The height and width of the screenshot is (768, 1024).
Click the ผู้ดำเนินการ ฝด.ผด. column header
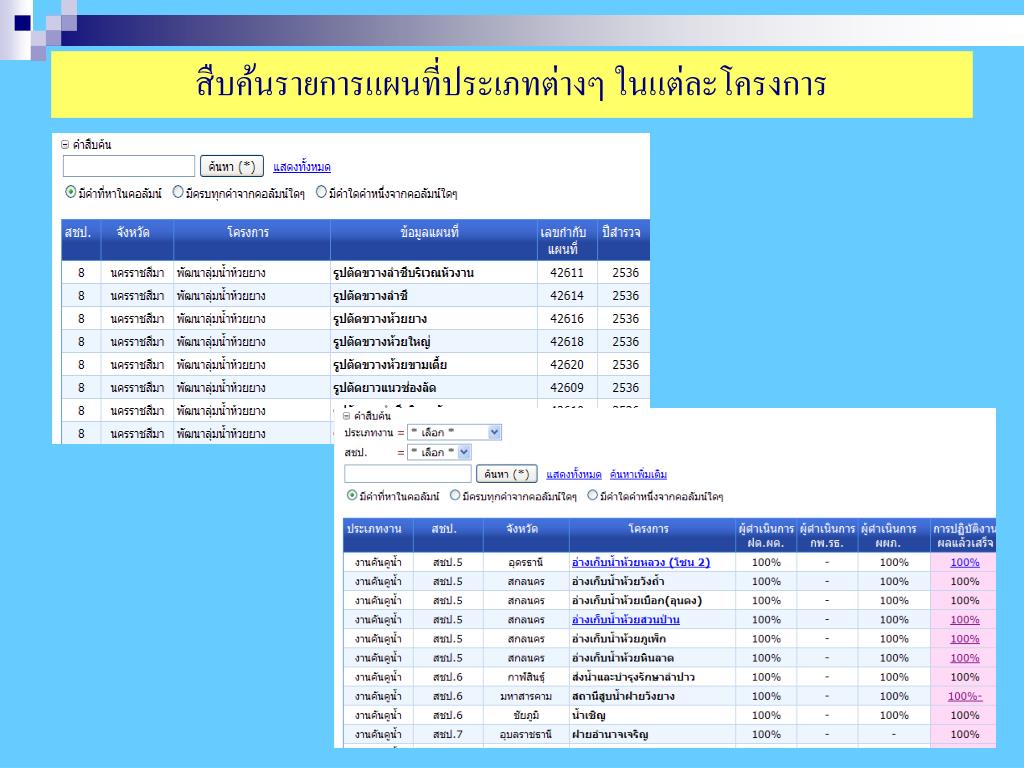766,536
